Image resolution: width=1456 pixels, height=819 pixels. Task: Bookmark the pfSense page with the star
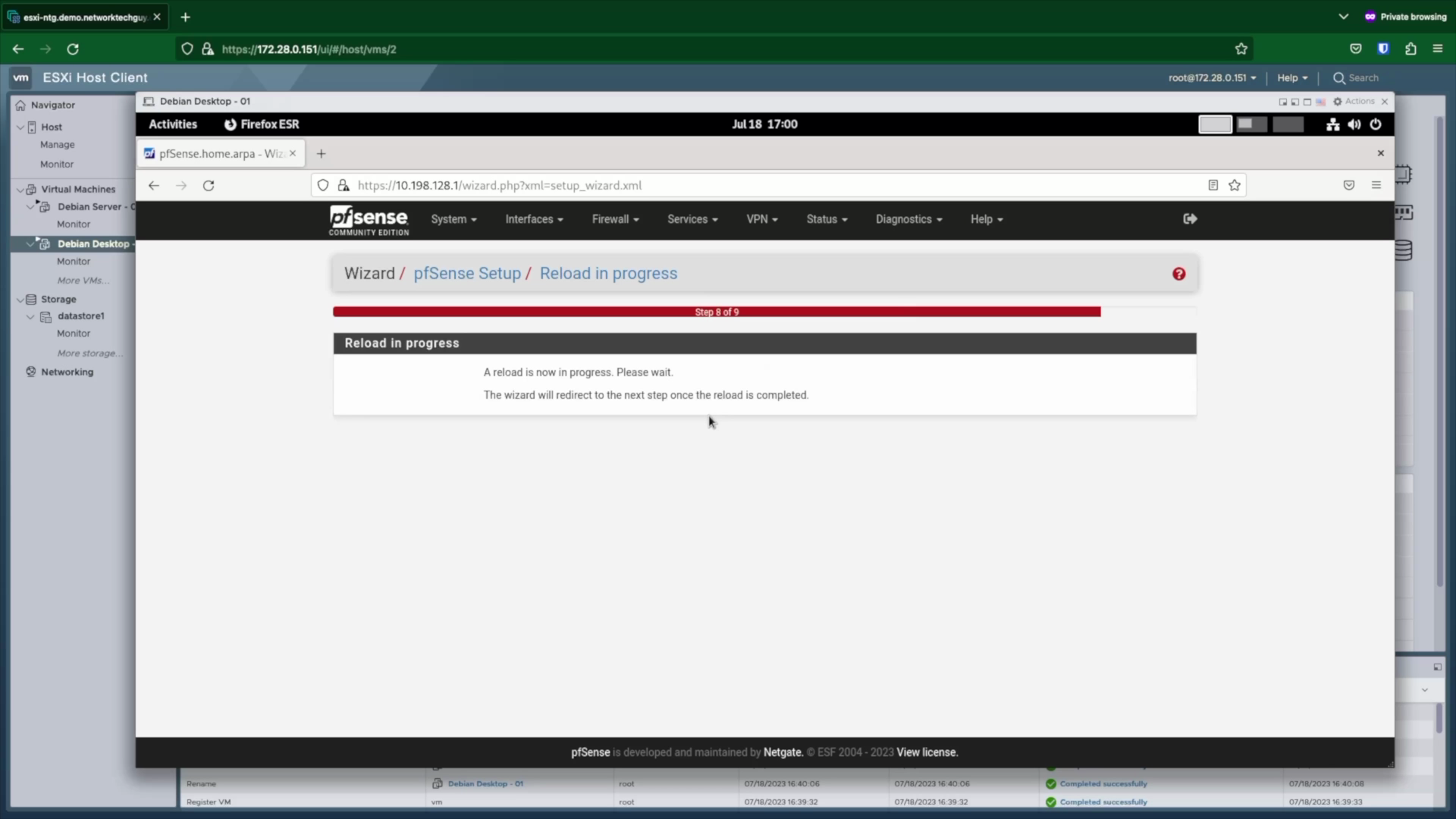tap(1235, 186)
